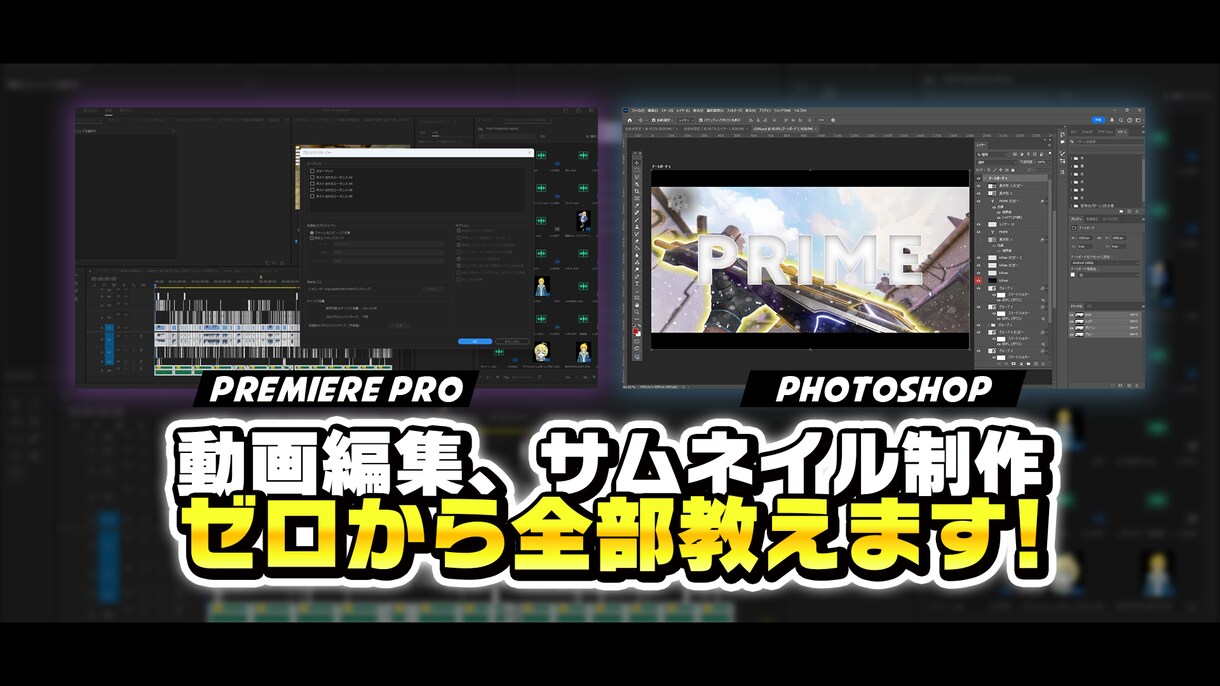Select the History Brush tool

click(x=637, y=234)
